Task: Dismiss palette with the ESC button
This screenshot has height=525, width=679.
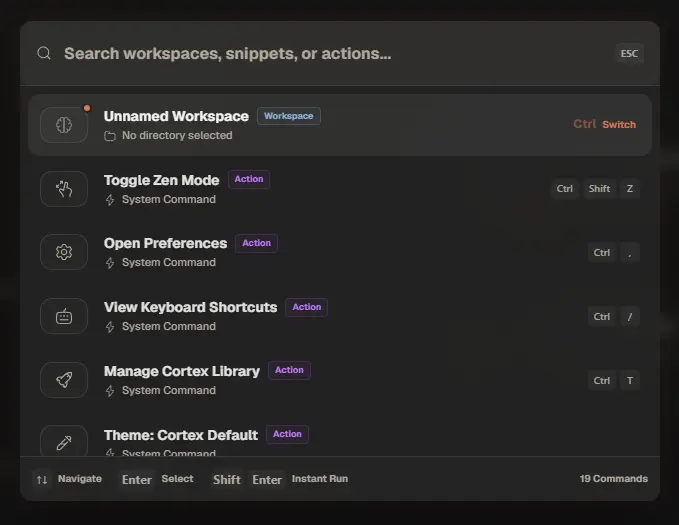Action: tap(629, 54)
